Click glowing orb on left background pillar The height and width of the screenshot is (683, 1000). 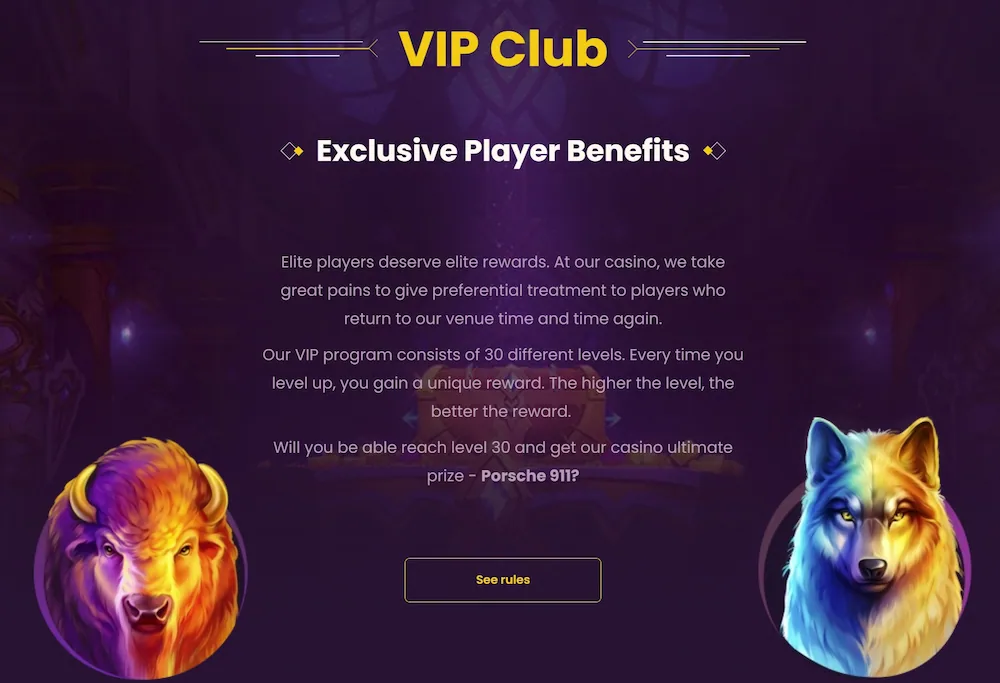point(127,333)
